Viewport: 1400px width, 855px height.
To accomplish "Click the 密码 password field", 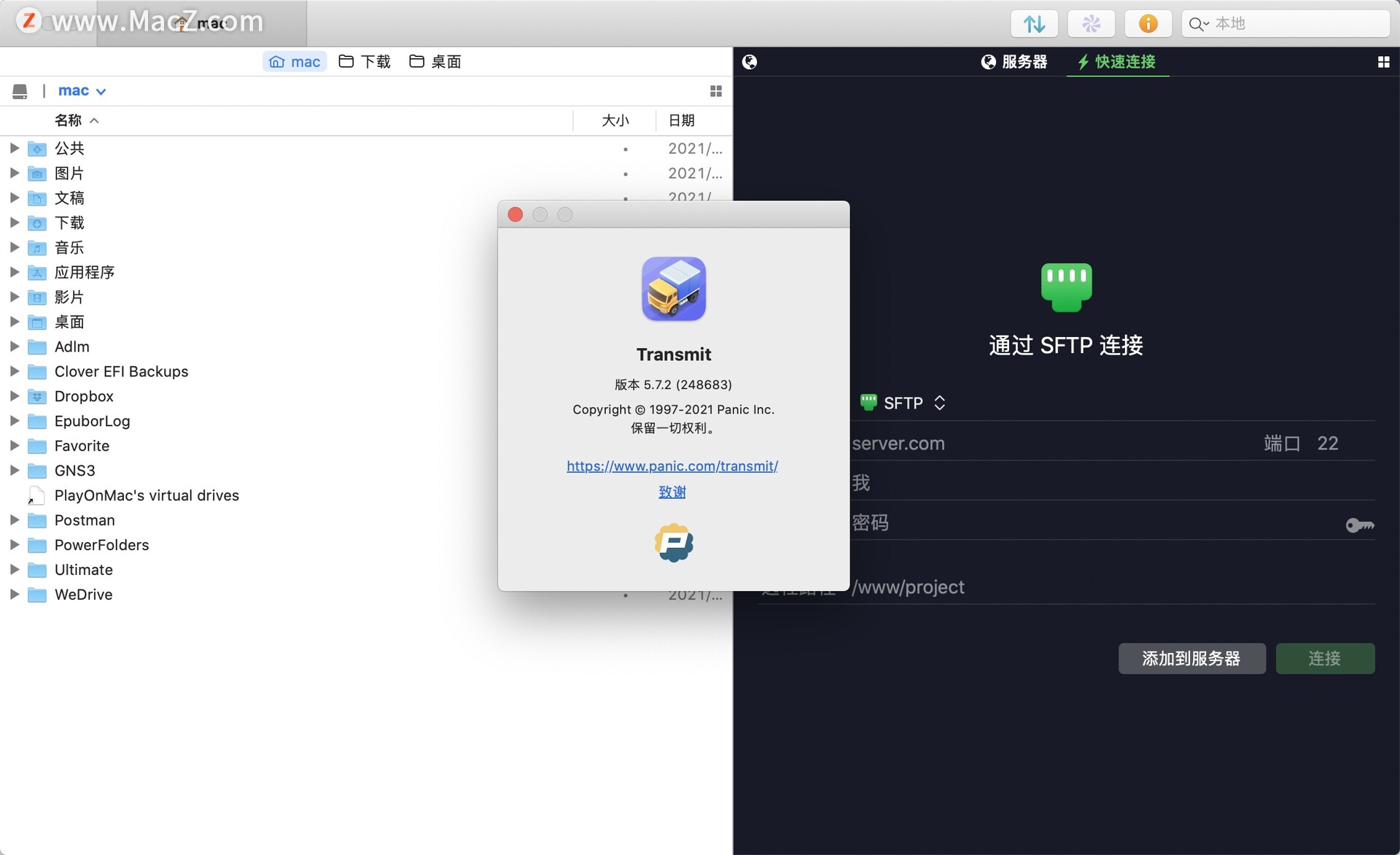I will (x=1094, y=523).
